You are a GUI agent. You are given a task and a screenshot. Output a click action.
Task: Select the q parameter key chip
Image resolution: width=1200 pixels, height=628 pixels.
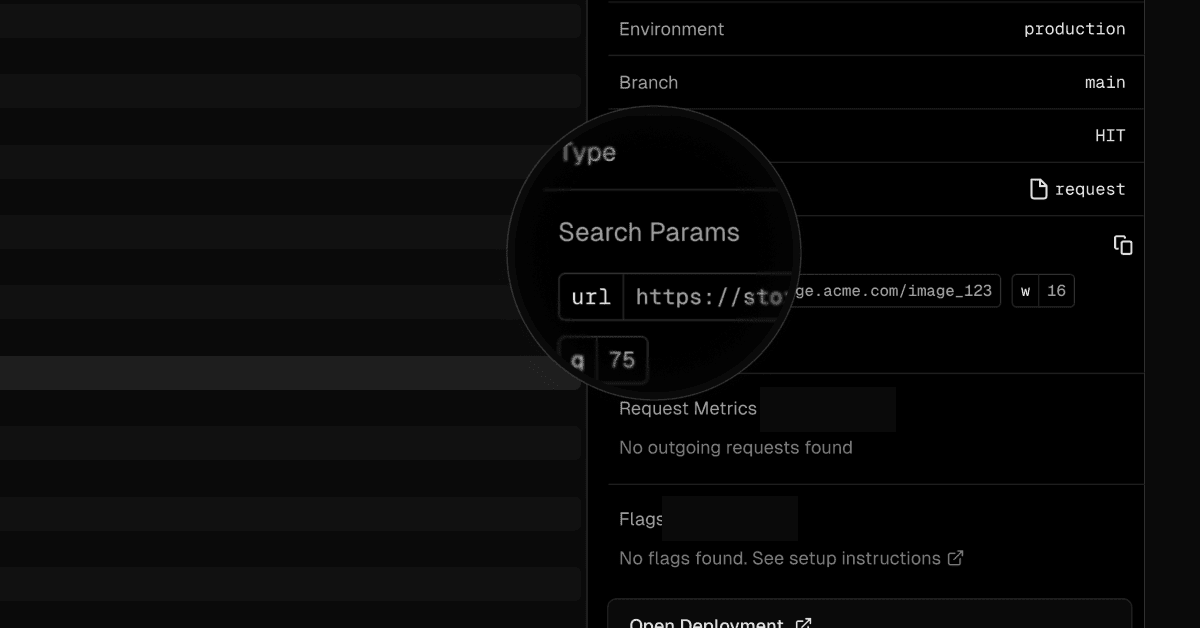pos(578,360)
